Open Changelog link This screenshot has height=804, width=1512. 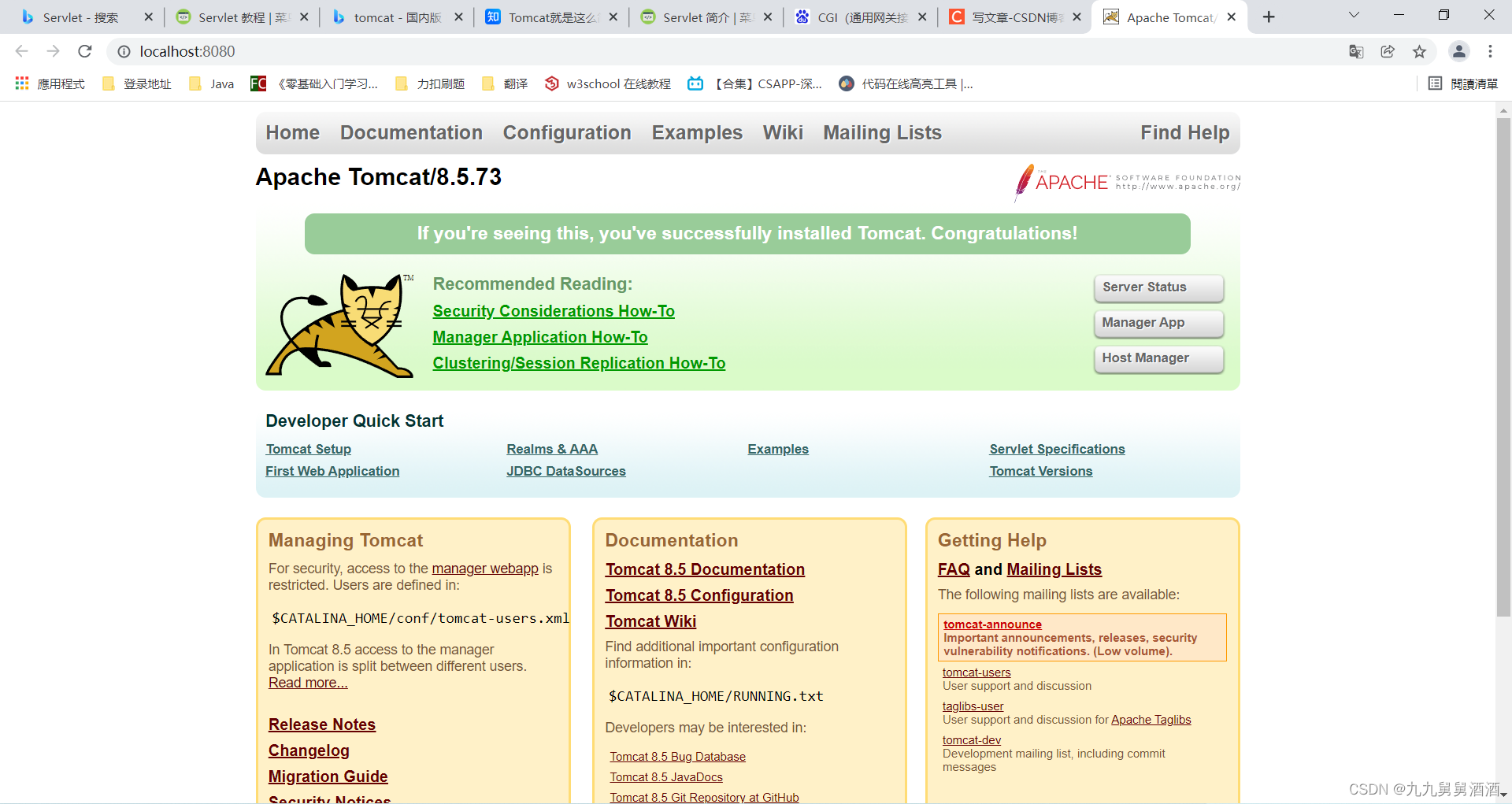pyautogui.click(x=309, y=750)
